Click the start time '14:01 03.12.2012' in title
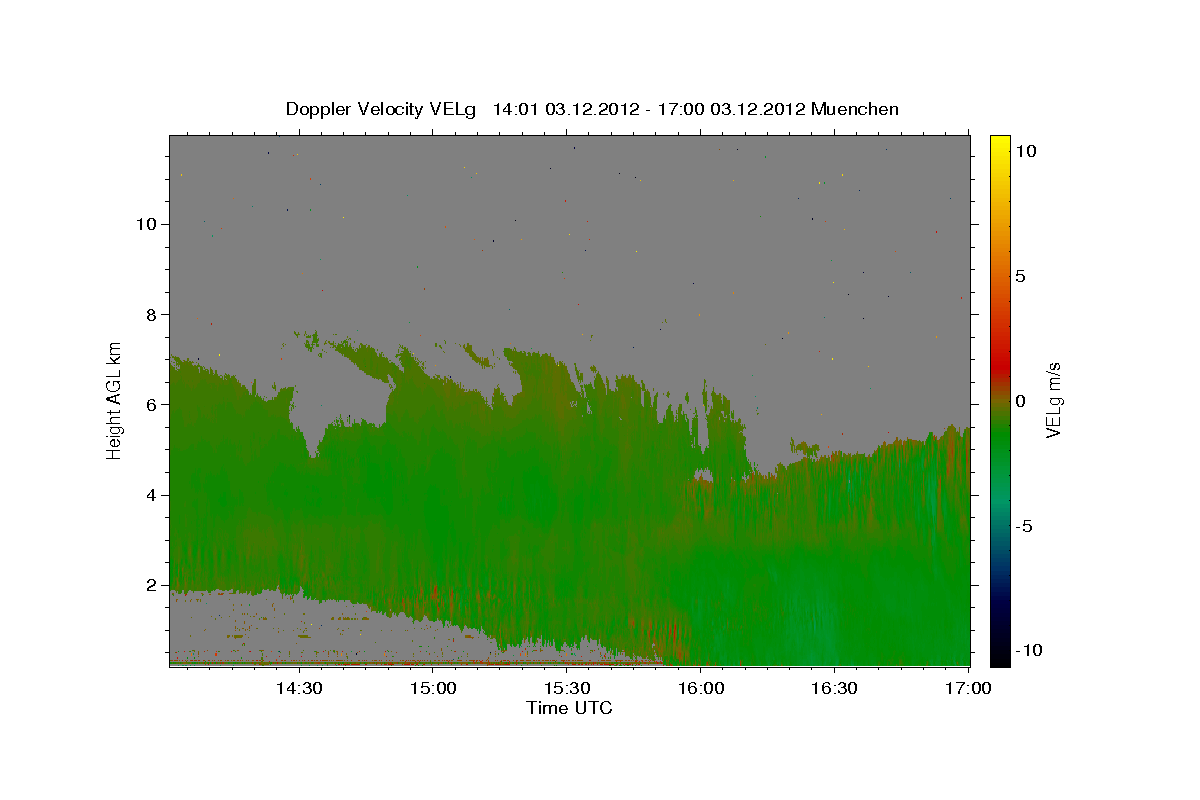This screenshot has width=1200, height=800. point(567,109)
